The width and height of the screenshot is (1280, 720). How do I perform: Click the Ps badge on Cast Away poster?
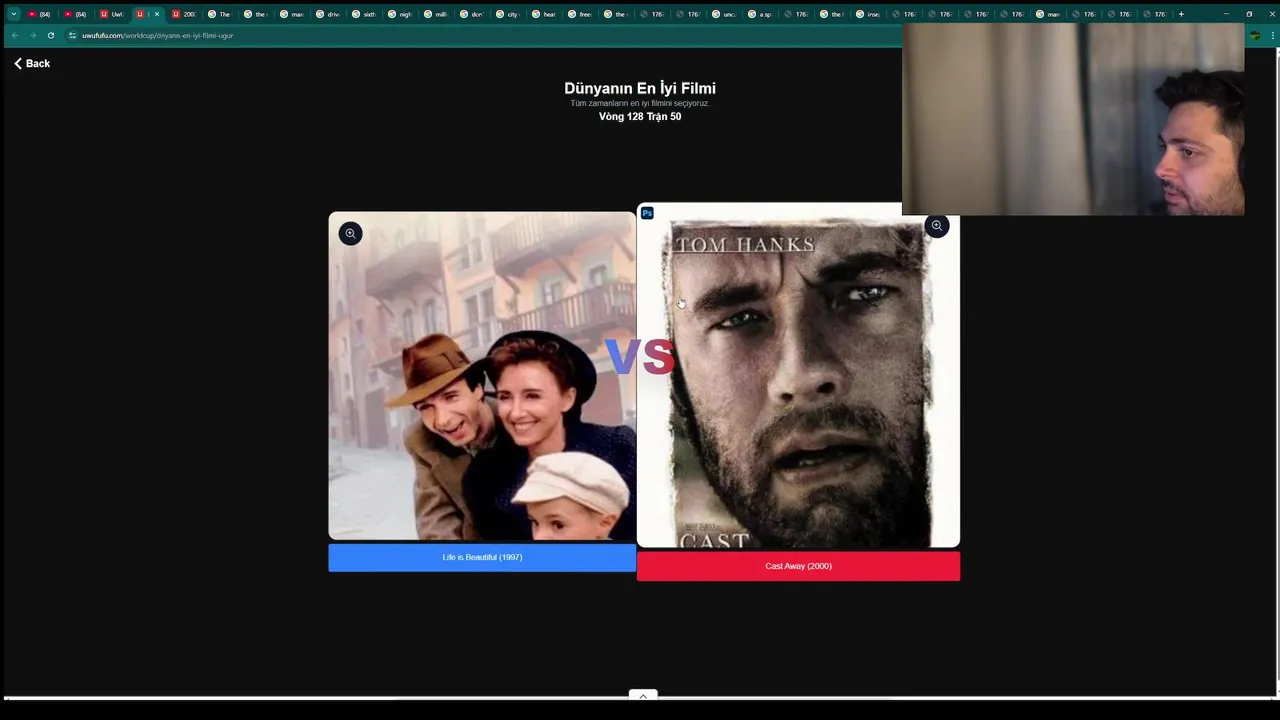(x=647, y=213)
